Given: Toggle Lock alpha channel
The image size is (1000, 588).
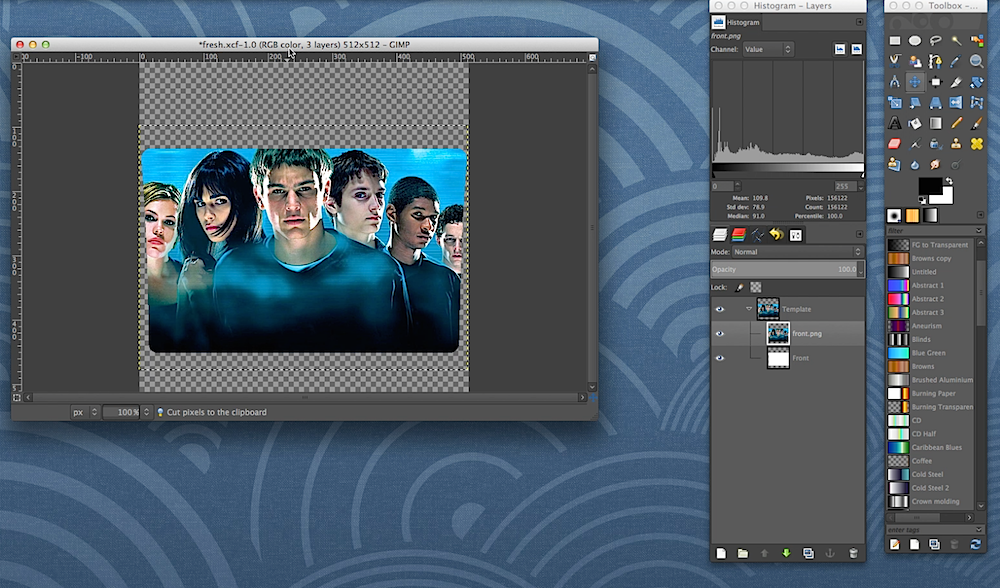Looking at the screenshot, I should click(x=756, y=288).
